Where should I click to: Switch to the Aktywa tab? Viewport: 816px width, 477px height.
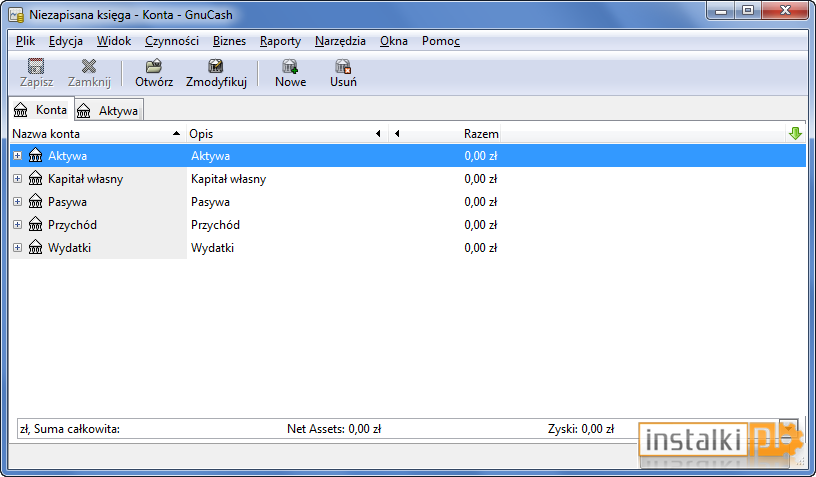click(108, 111)
